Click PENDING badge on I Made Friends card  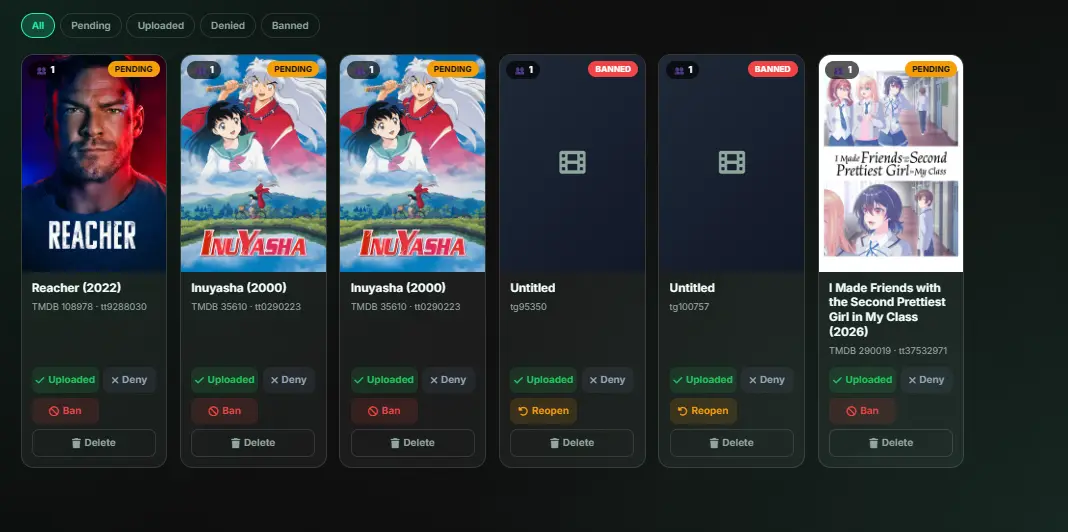930,69
